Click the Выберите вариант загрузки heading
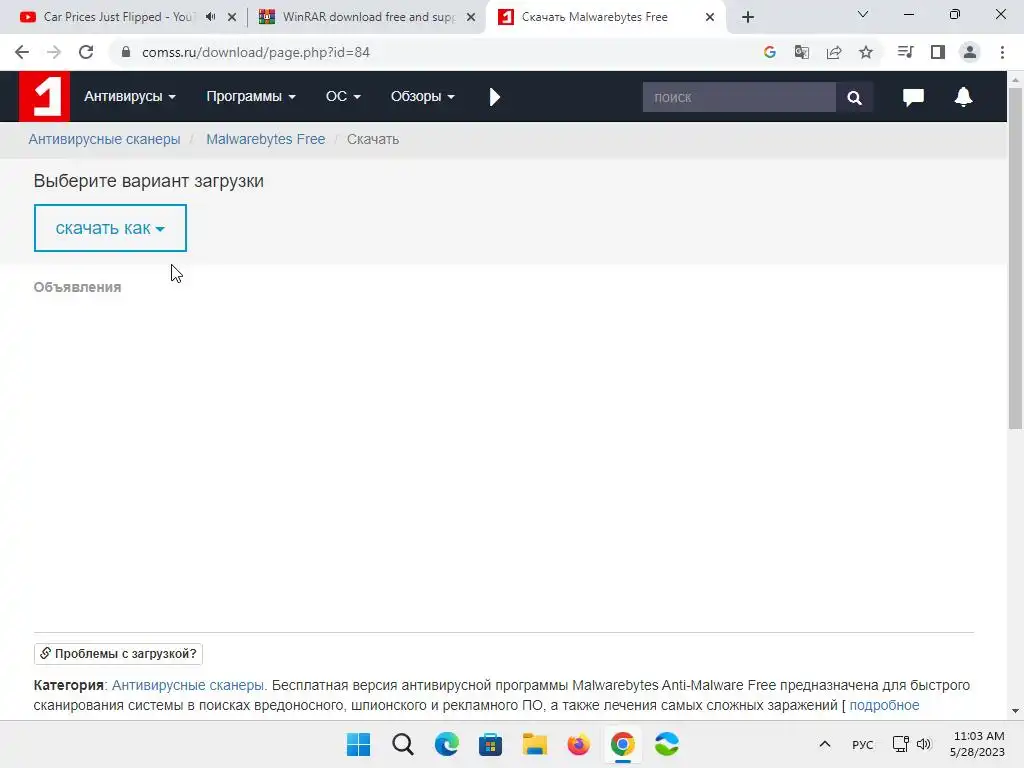 click(x=149, y=181)
